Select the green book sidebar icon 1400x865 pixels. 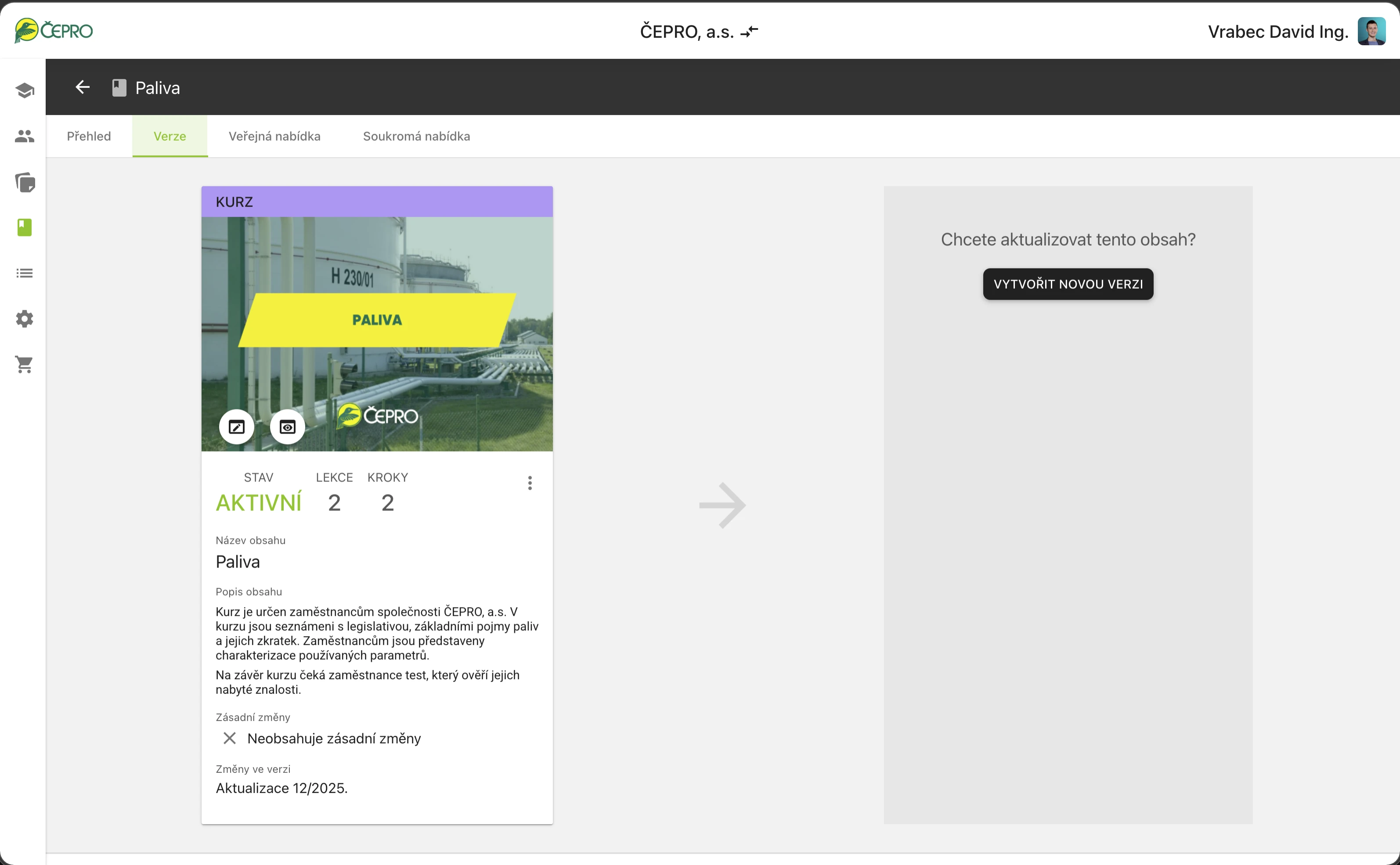[x=25, y=228]
